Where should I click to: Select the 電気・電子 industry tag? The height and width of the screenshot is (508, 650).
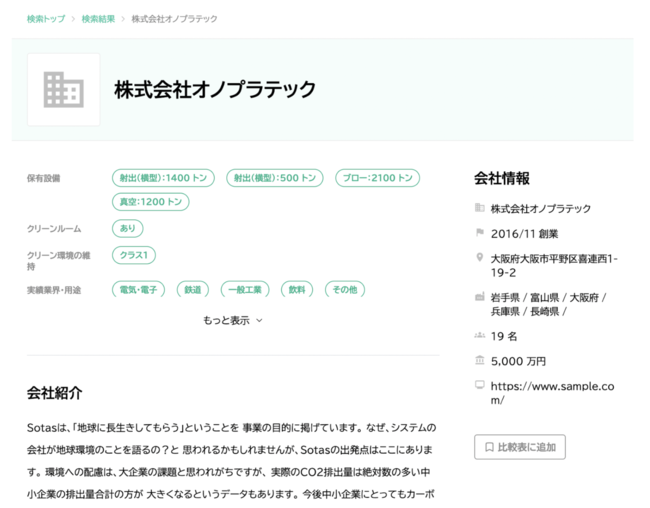click(x=140, y=290)
